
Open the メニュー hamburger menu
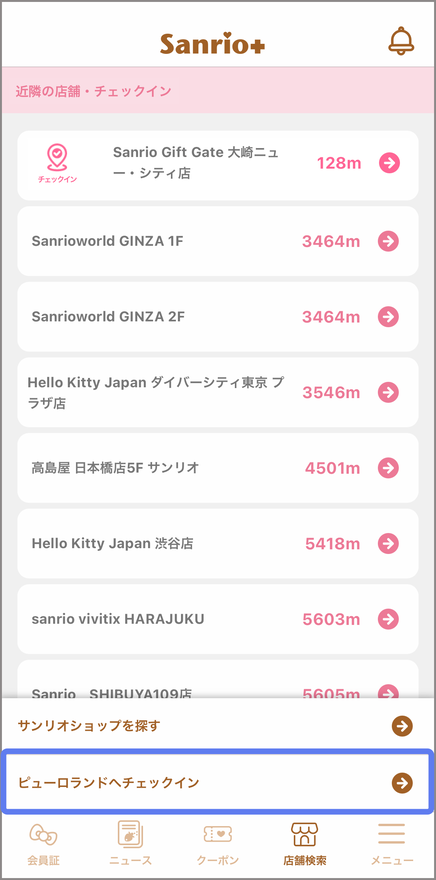point(392,843)
